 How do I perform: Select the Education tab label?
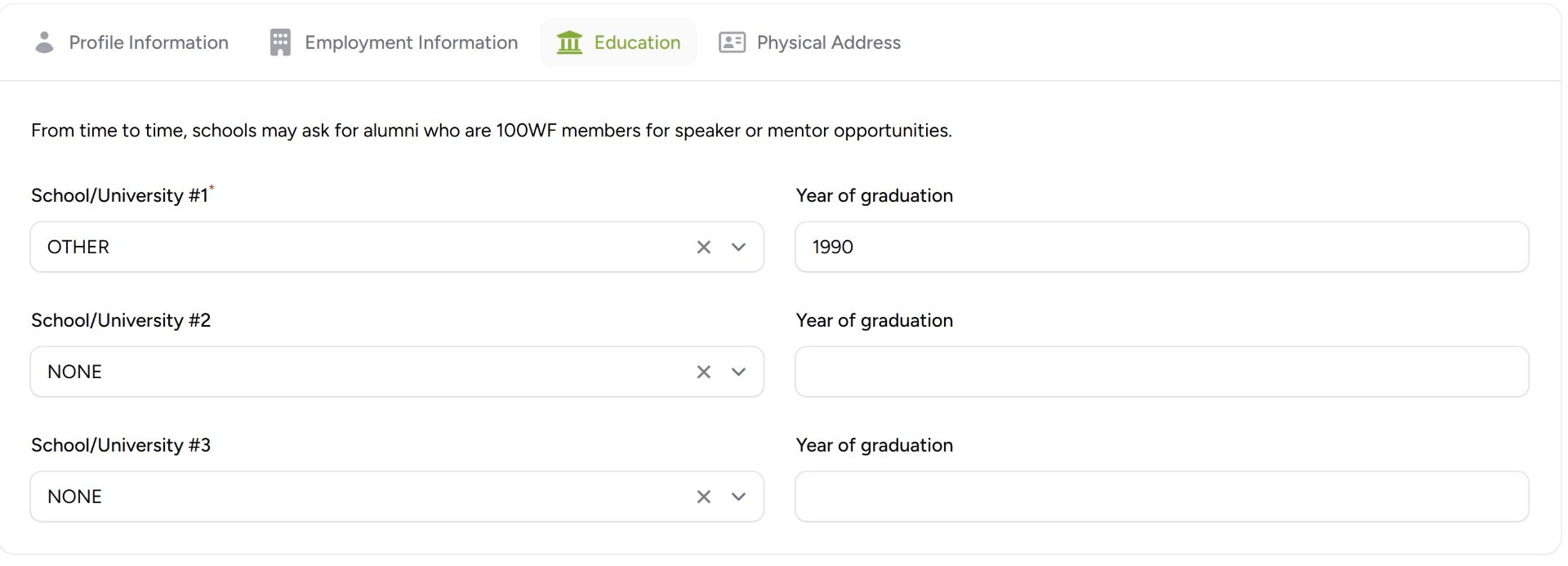(x=637, y=42)
